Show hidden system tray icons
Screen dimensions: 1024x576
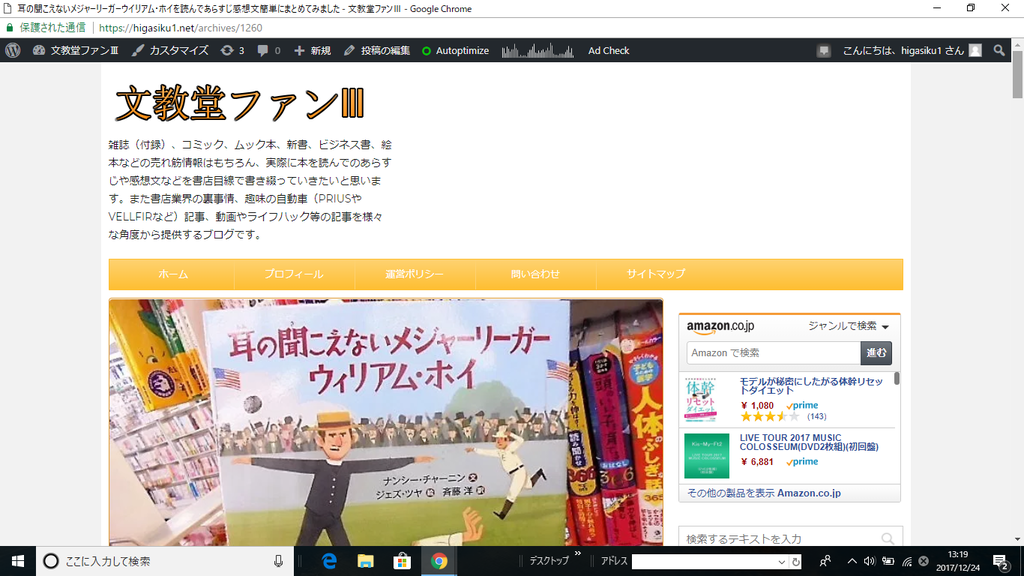pos(852,561)
